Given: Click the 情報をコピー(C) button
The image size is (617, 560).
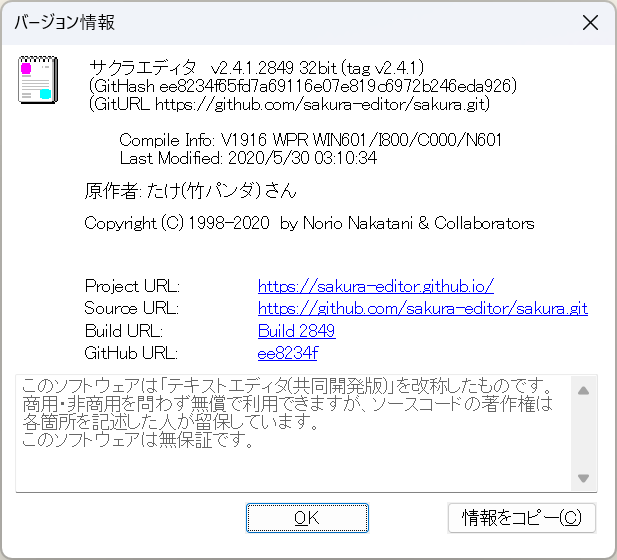Looking at the screenshot, I should click(522, 518).
